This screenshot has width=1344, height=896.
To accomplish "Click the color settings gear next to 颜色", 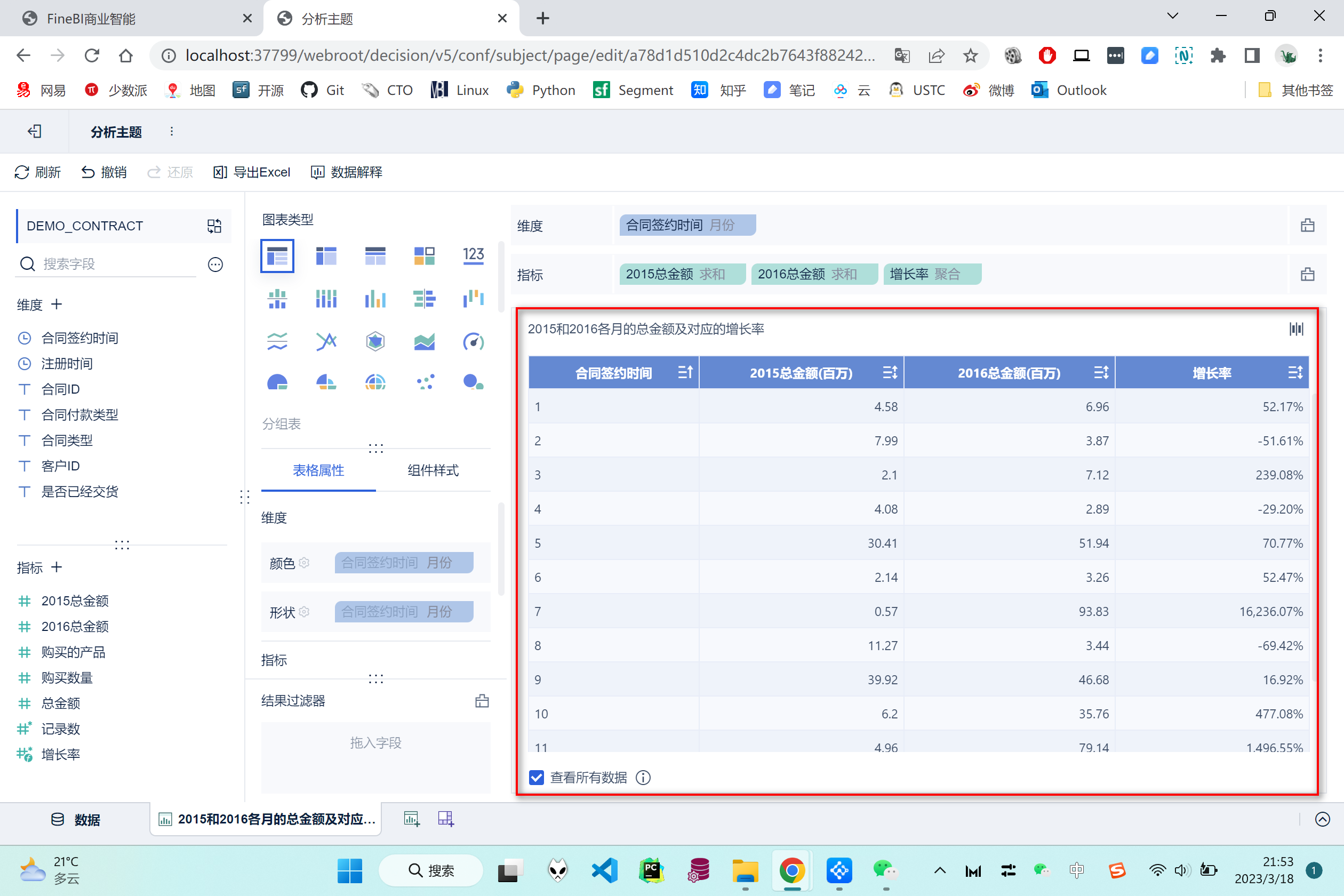I will 304,563.
